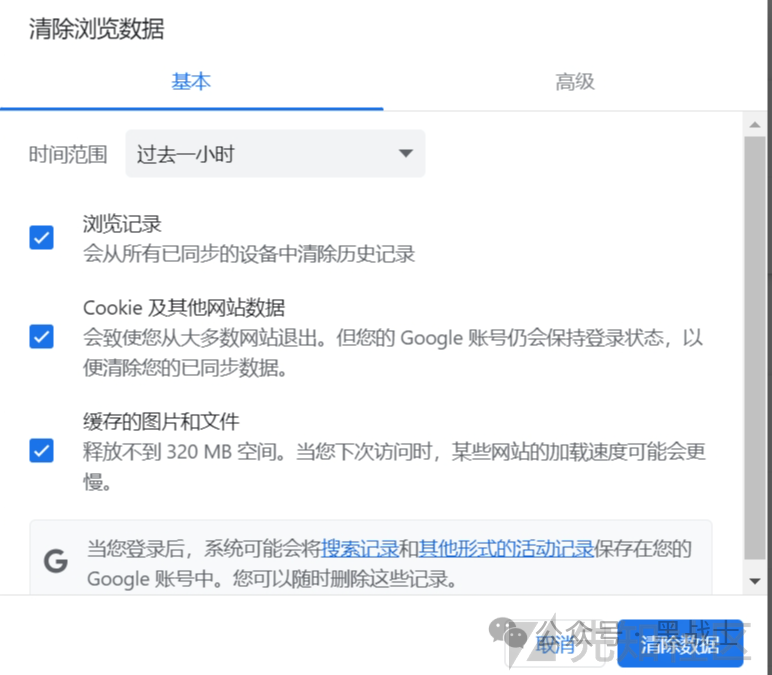Click the 缓存的图片和文件 option title
Screen dimensions: 772x675
click(161, 421)
